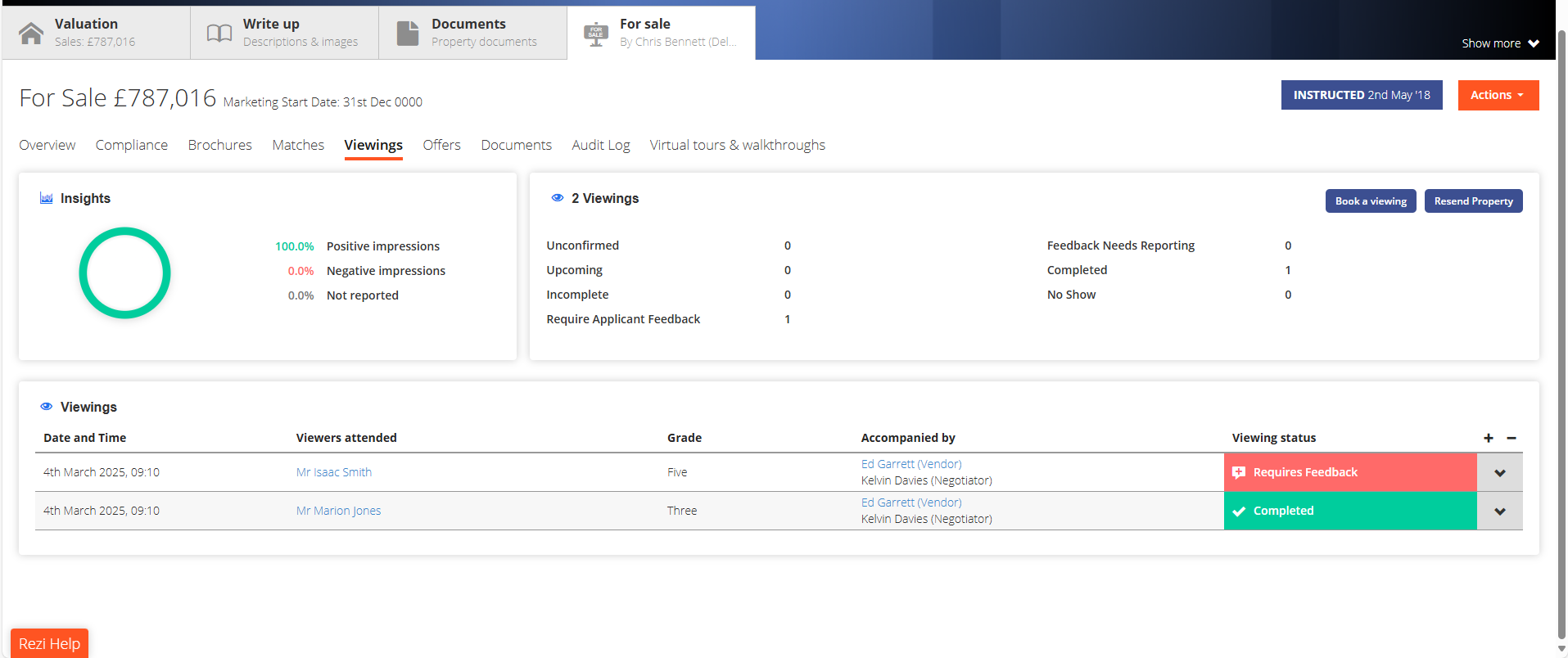
Task: Open the Actions dropdown
Action: coord(1498,95)
